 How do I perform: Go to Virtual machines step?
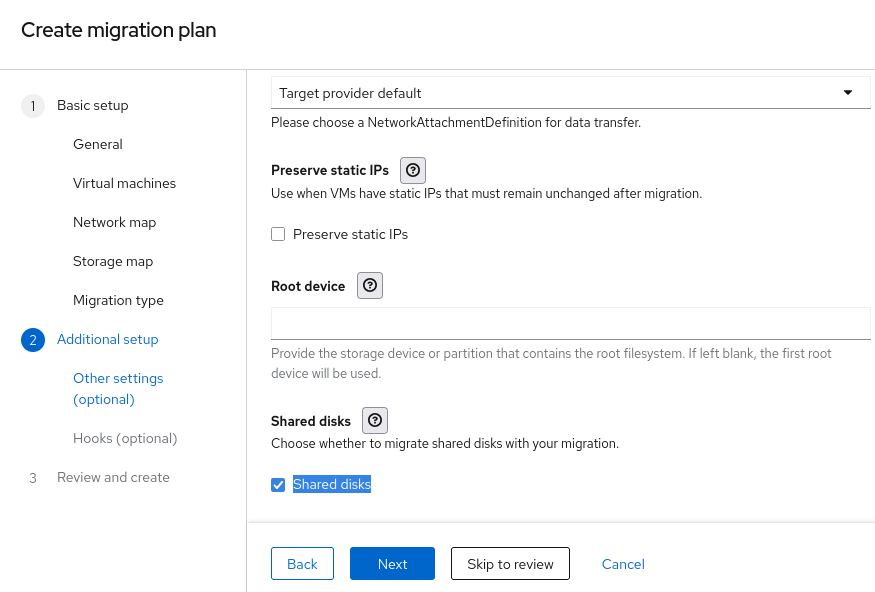[124, 184]
